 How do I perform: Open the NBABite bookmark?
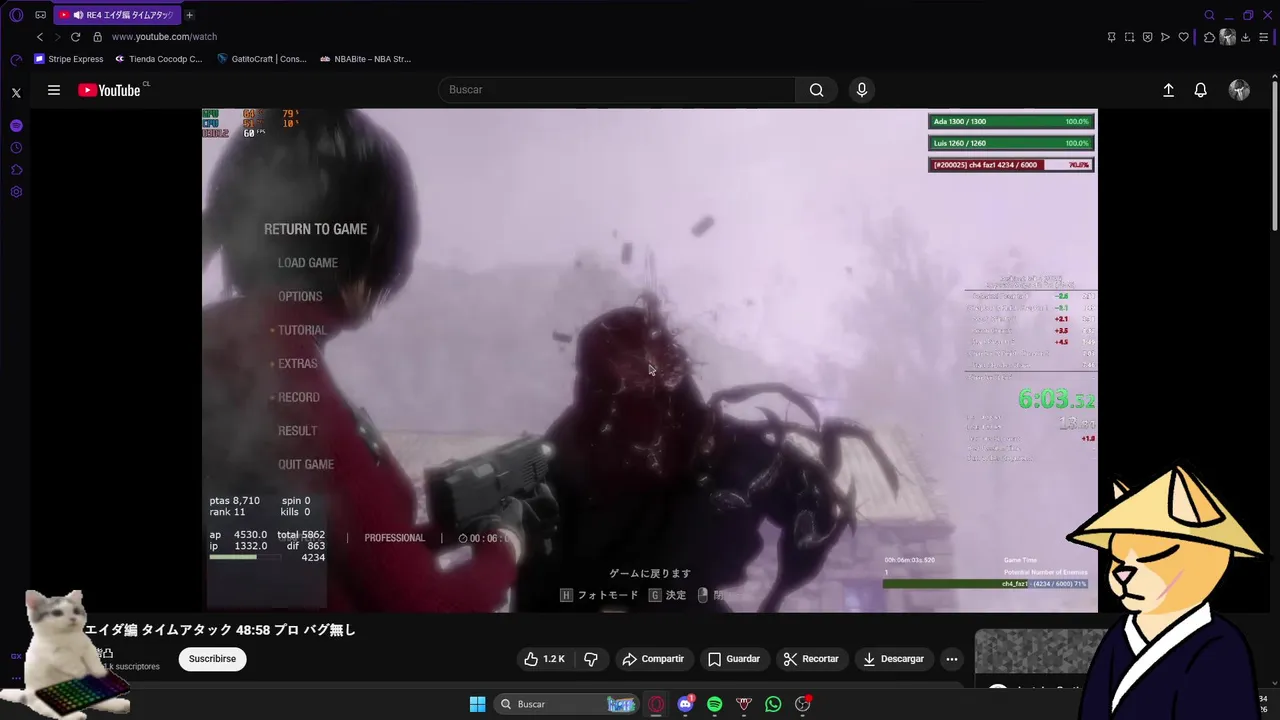click(365, 59)
